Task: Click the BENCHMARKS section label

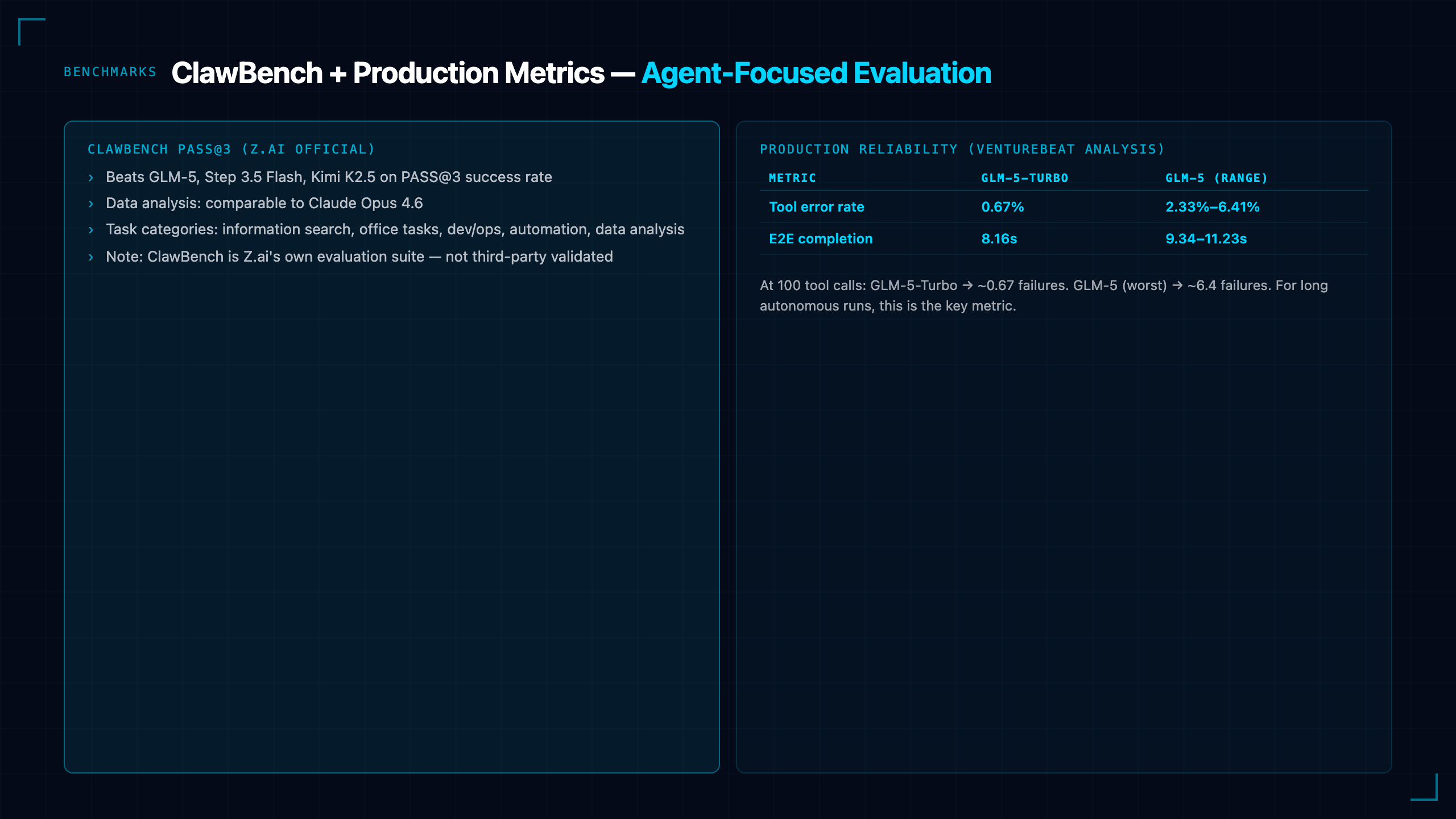Action: tap(110, 72)
